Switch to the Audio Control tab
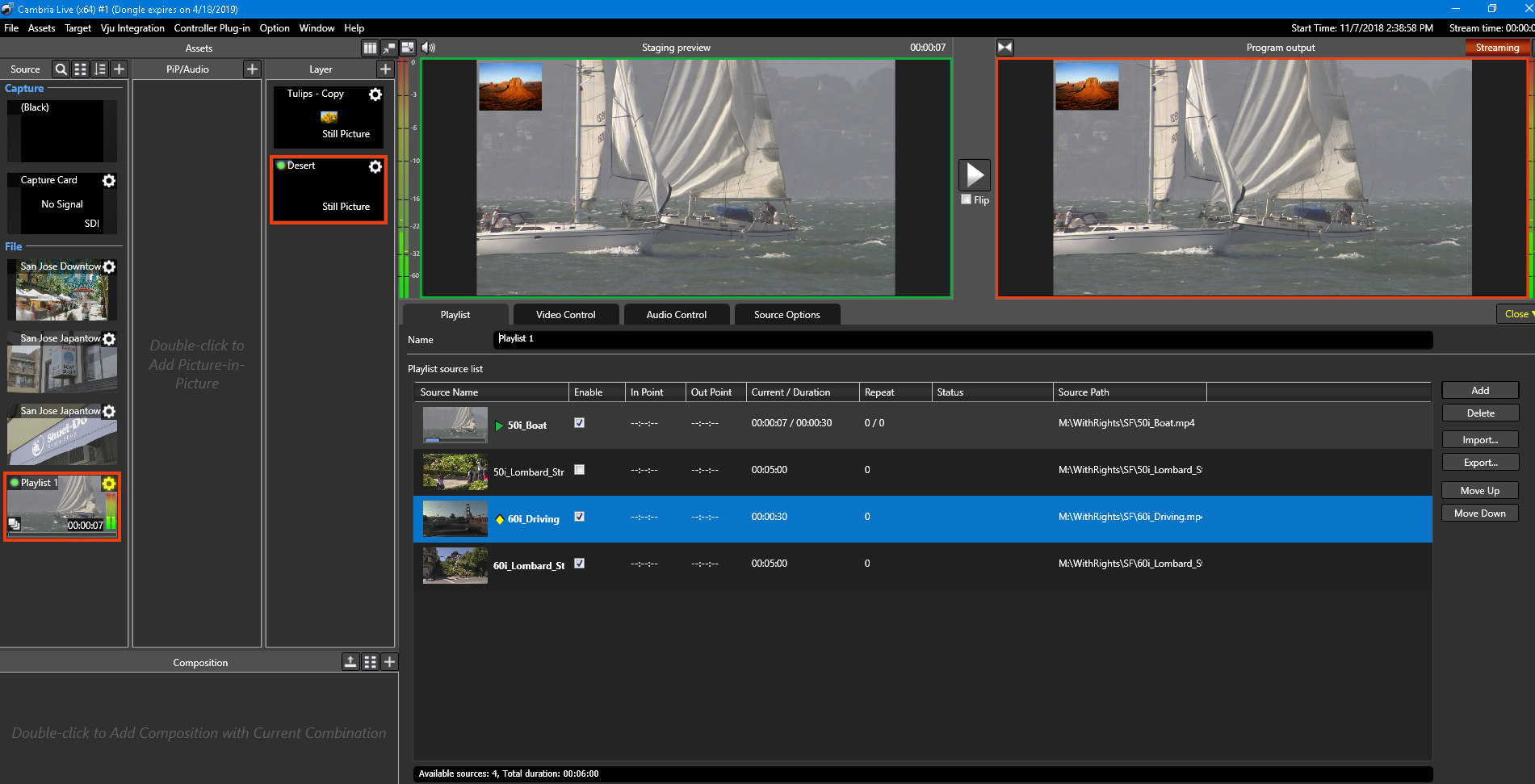Screen dimensions: 1535x784 pyautogui.click(x=676, y=315)
